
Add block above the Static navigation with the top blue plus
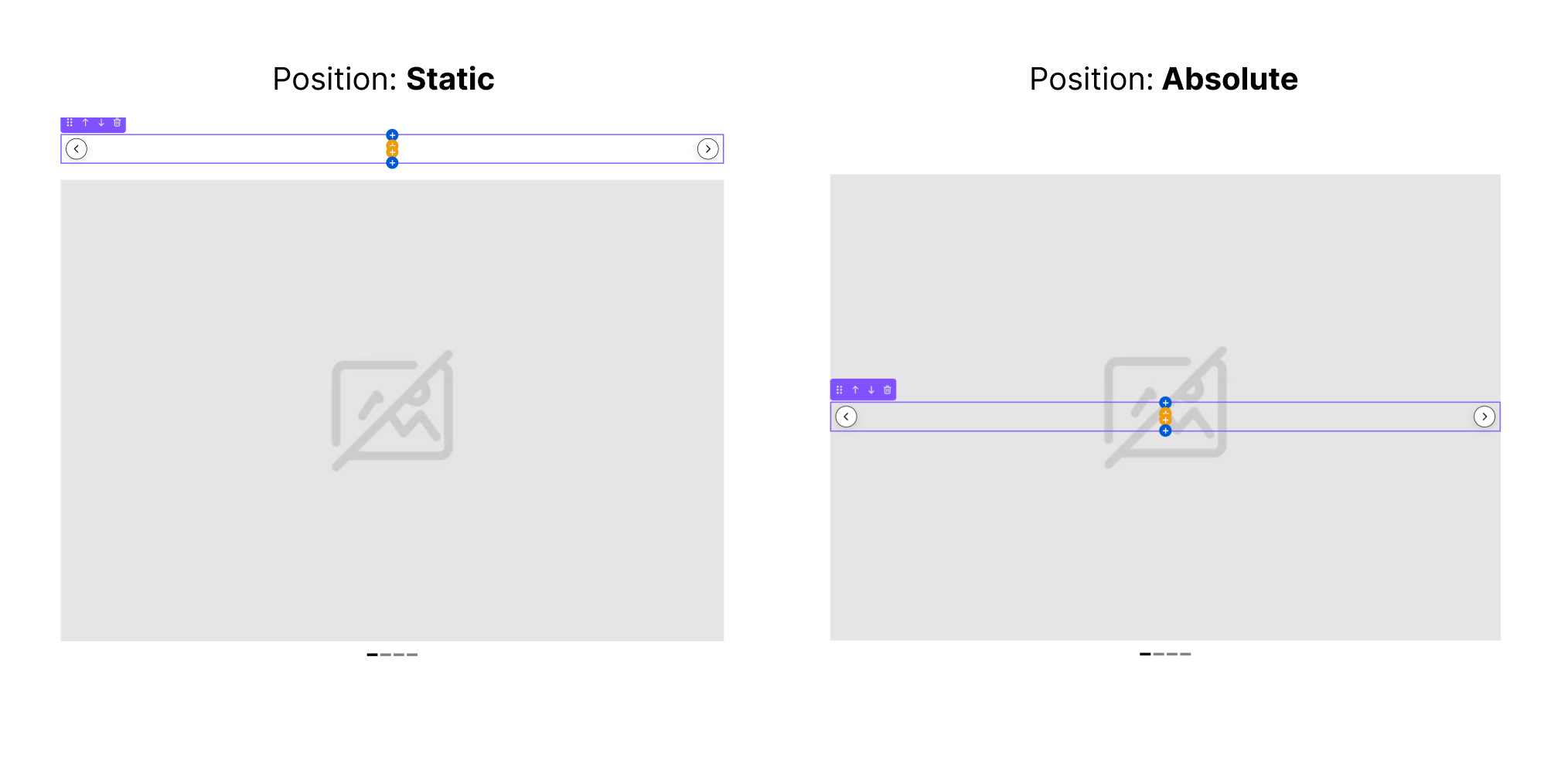click(392, 135)
